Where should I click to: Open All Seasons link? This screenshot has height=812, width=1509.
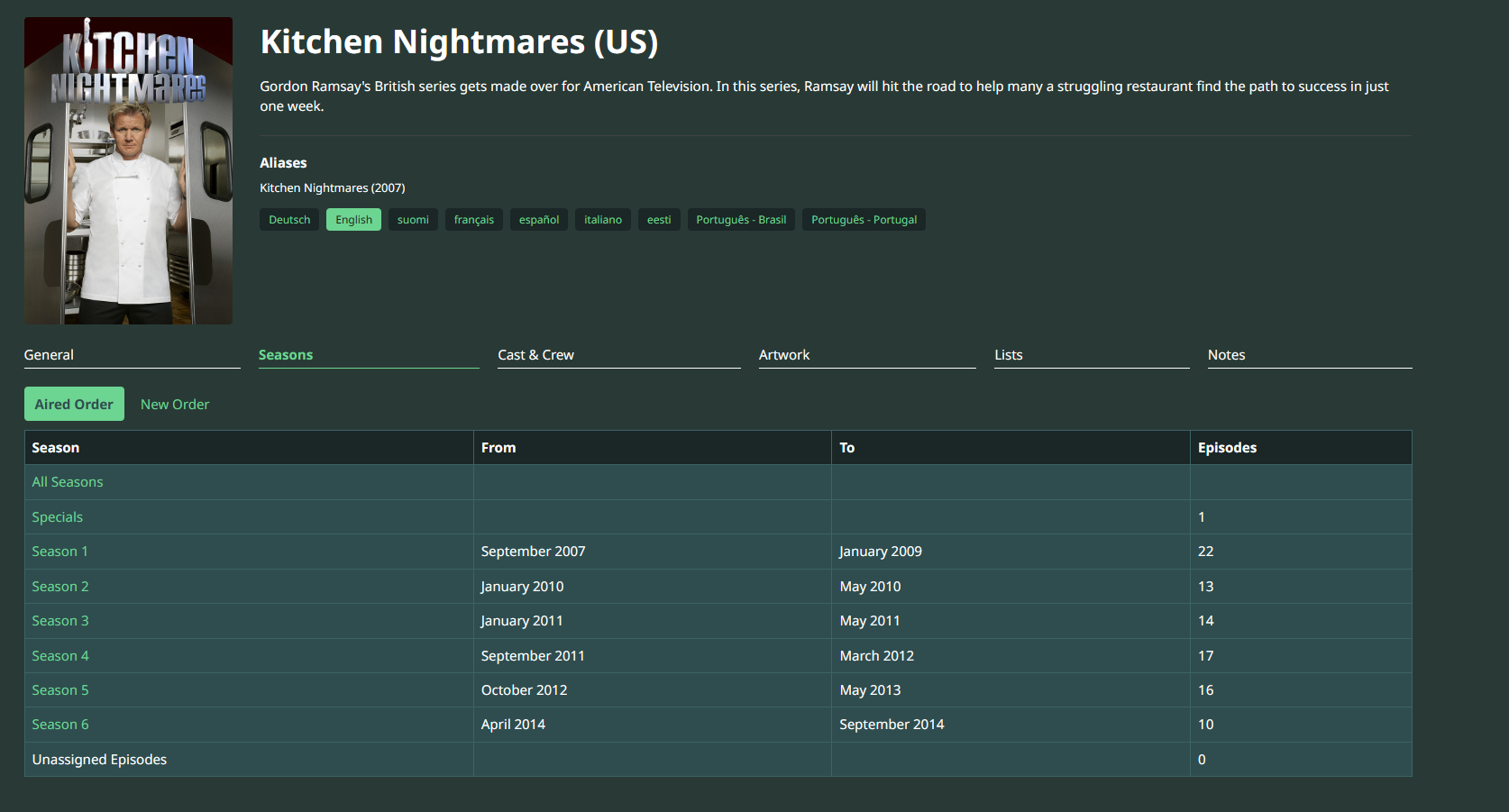[x=68, y=482]
